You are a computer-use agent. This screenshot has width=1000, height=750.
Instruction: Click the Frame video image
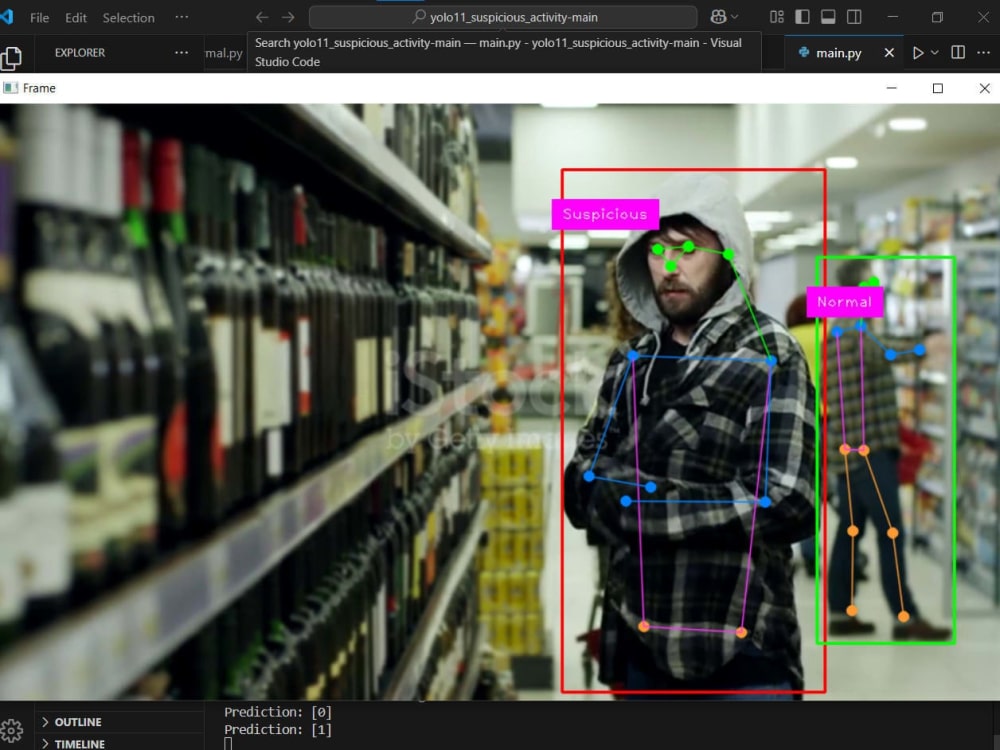pos(500,402)
